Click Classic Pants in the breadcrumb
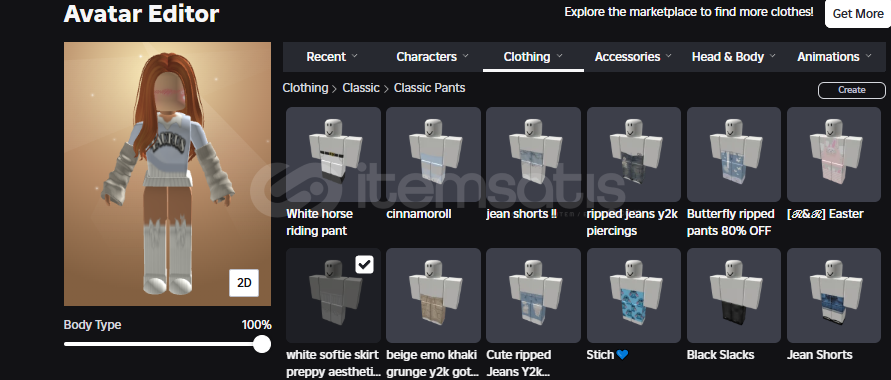891x380 pixels. (x=430, y=88)
